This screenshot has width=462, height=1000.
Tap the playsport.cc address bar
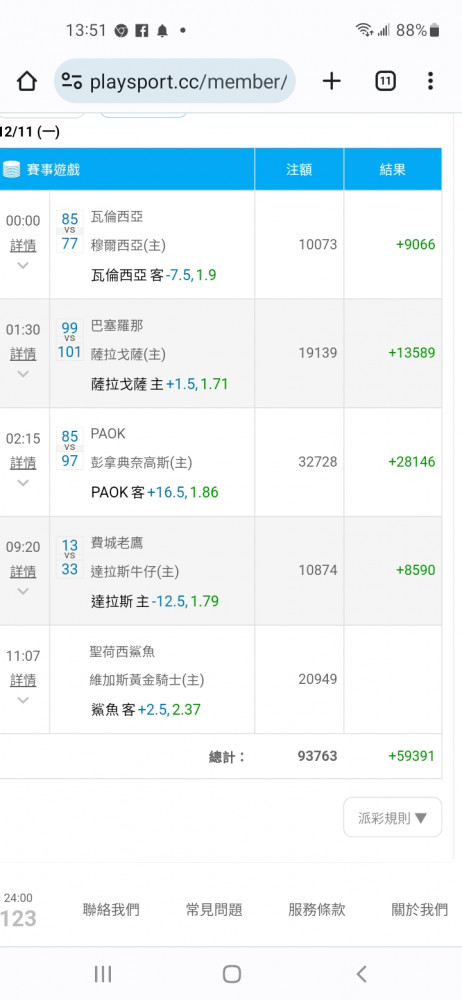(x=174, y=81)
